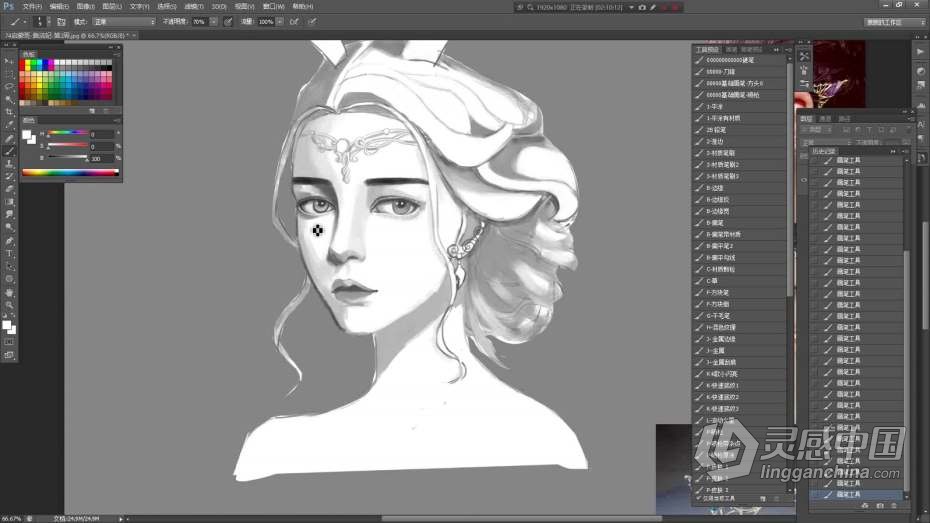Click the hue (H) slider in Color panel
Image resolution: width=930 pixels, height=523 pixels.
tap(68, 133)
